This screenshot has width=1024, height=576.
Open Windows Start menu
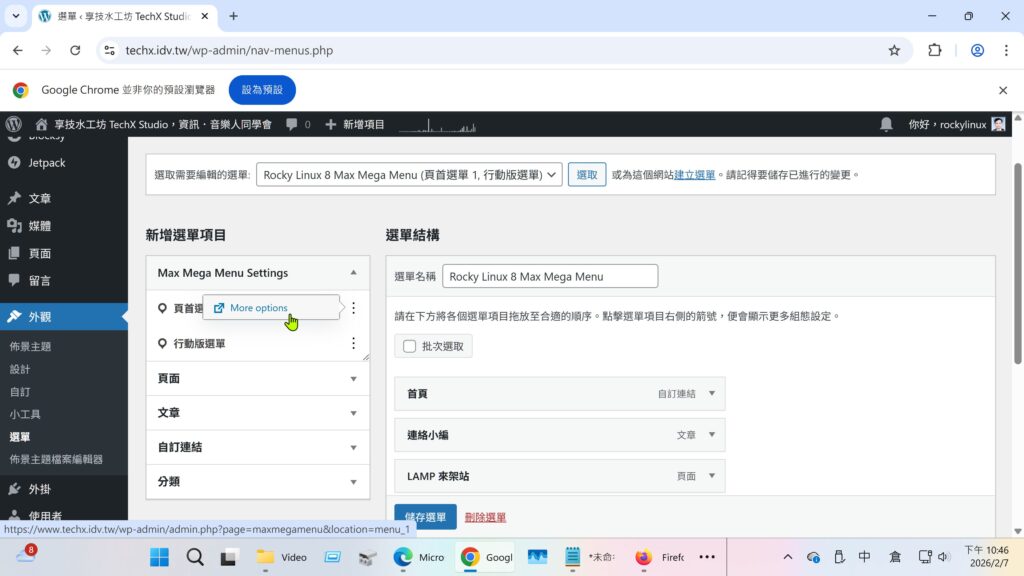tap(160, 557)
